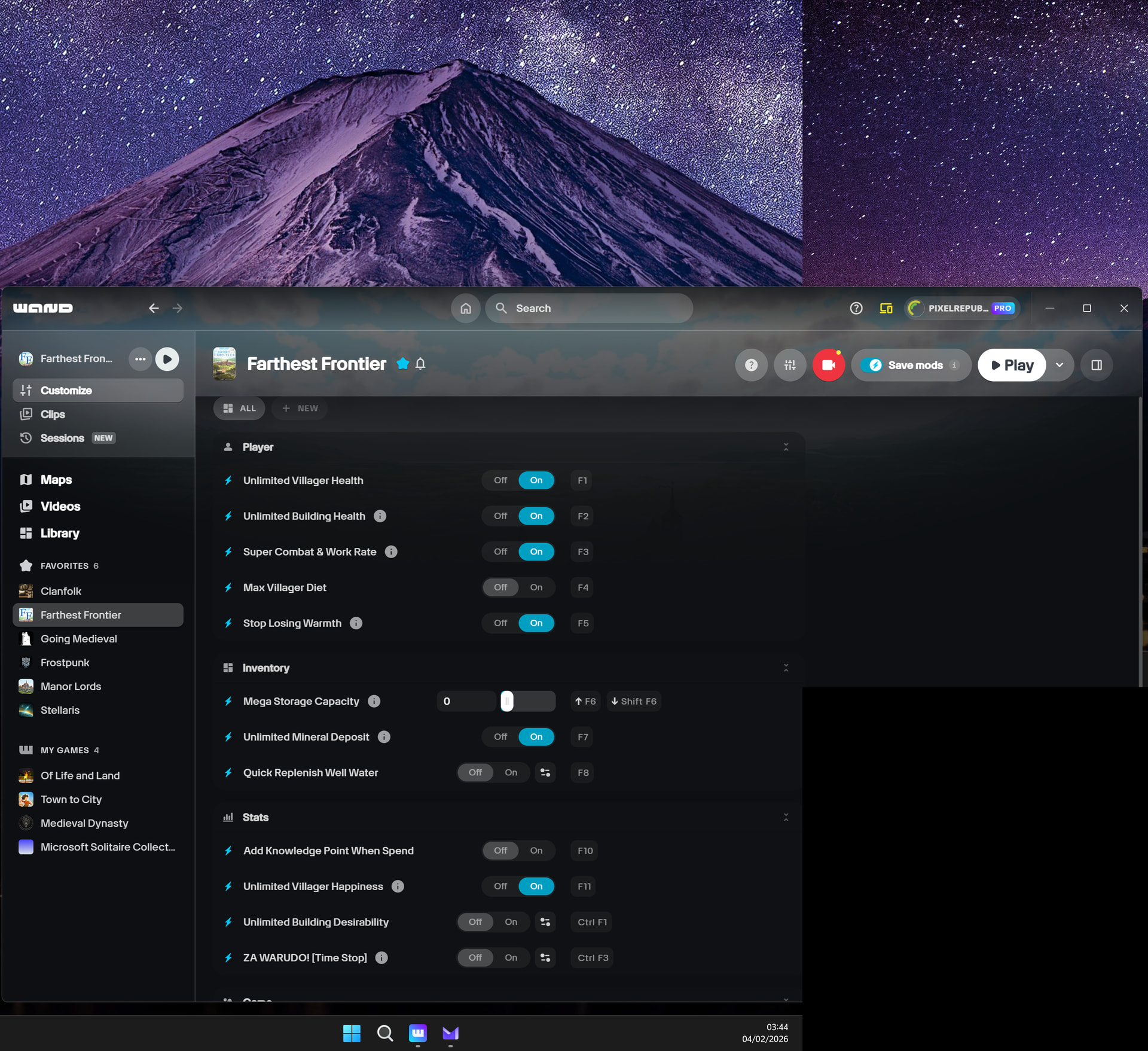The width and height of the screenshot is (1148, 1051).
Task: Click the favorite star beside Farthest Frontier
Action: 403,364
